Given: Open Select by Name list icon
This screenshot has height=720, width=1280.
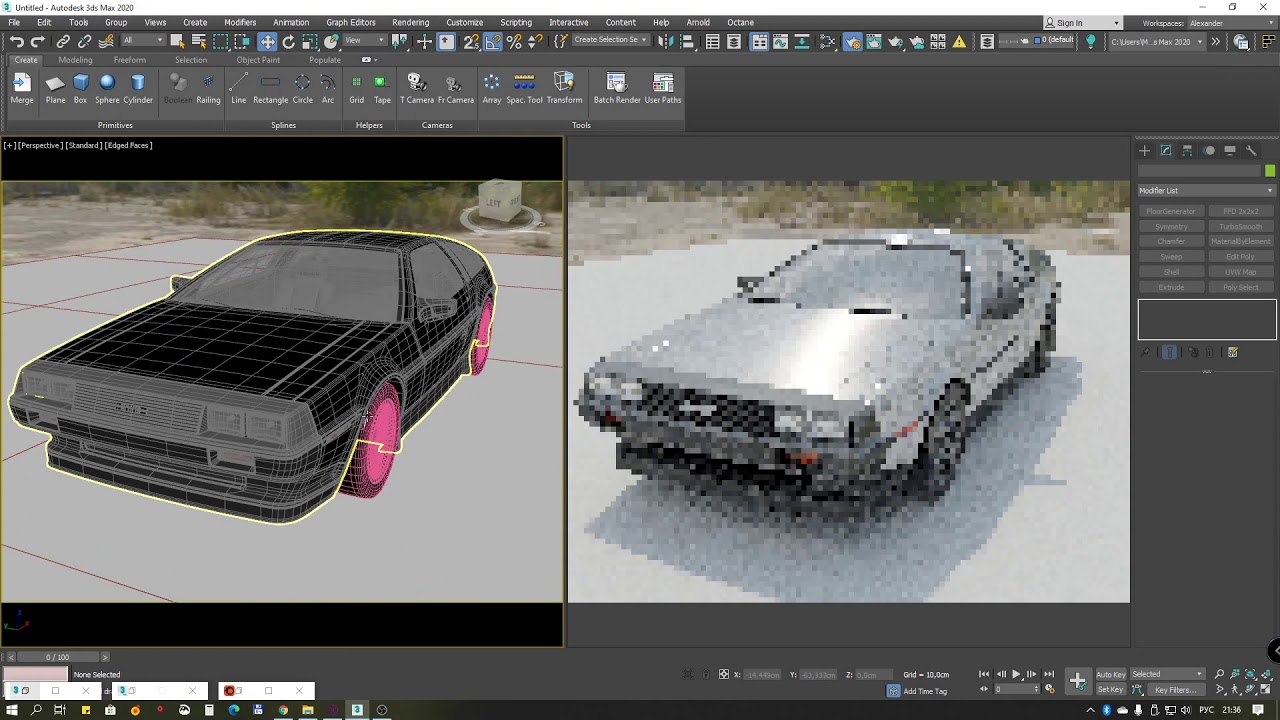Looking at the screenshot, I should point(199,41).
